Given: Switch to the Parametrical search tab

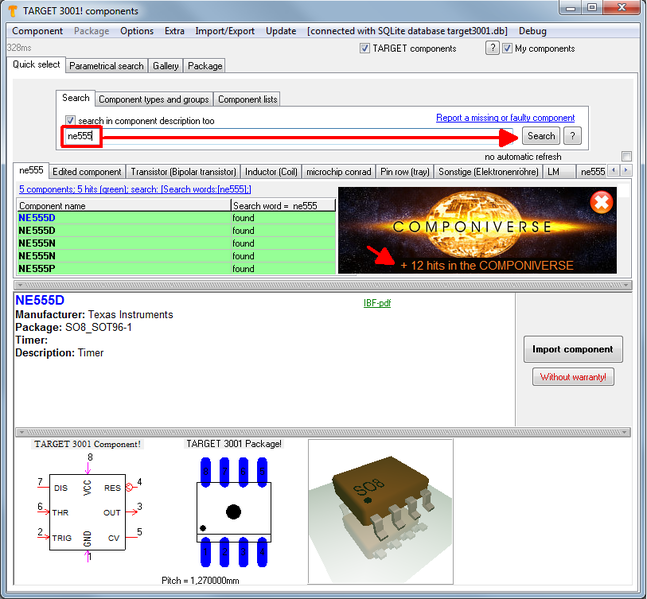Looking at the screenshot, I should [x=106, y=66].
